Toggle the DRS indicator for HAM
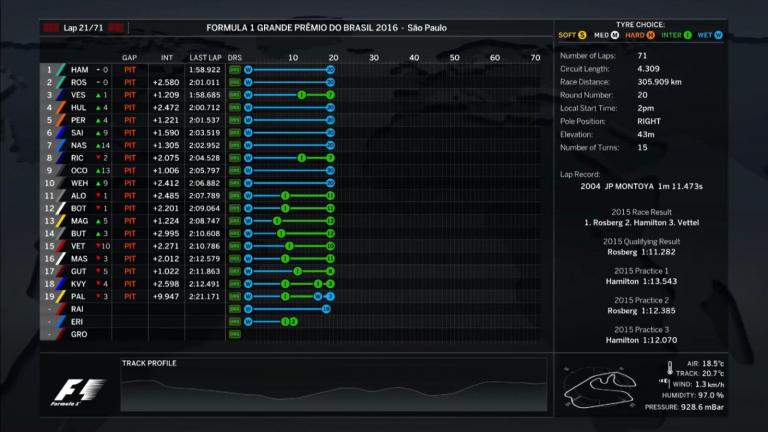 234,70
